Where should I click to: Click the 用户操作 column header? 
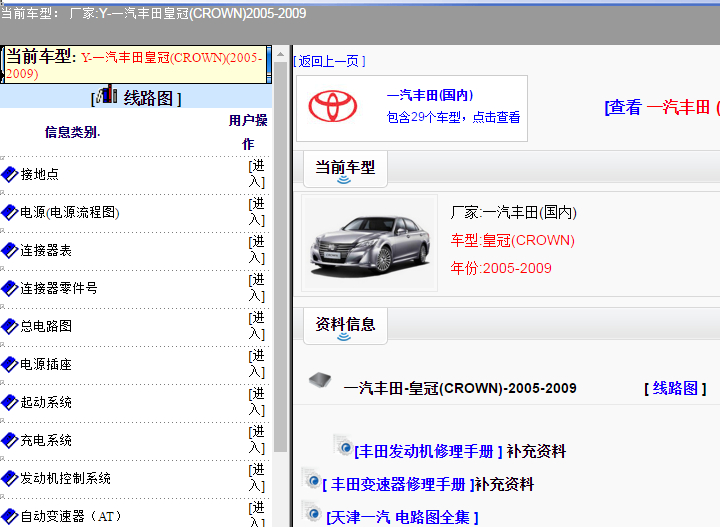click(x=248, y=132)
